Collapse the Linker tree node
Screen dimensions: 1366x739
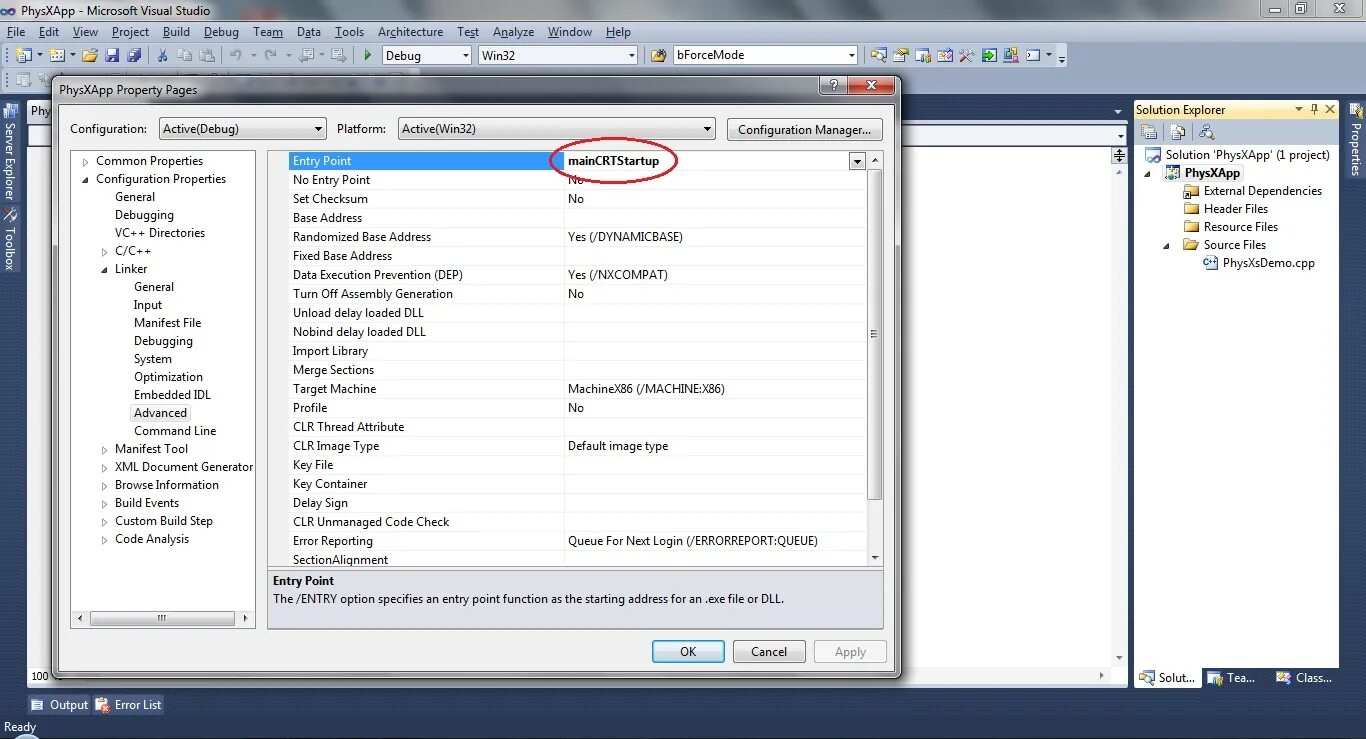point(105,270)
